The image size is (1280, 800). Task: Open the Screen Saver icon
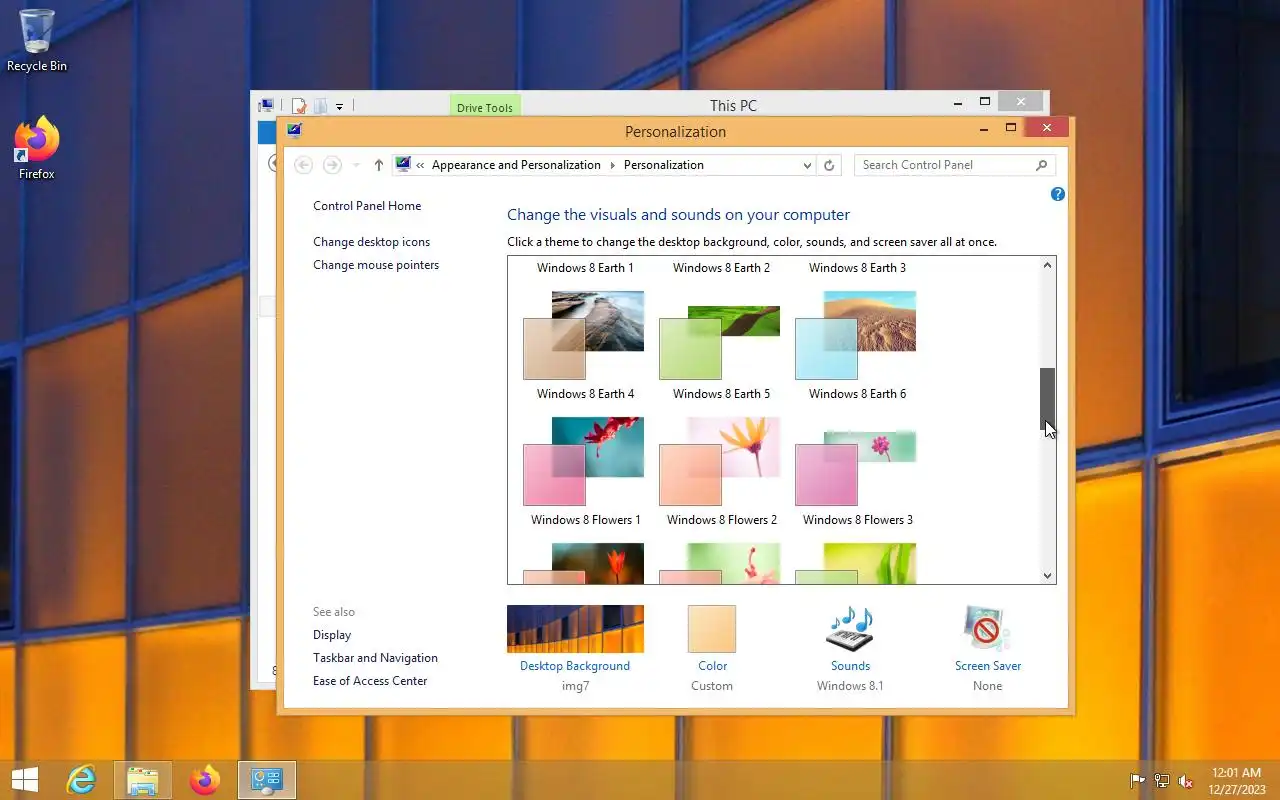pos(987,629)
